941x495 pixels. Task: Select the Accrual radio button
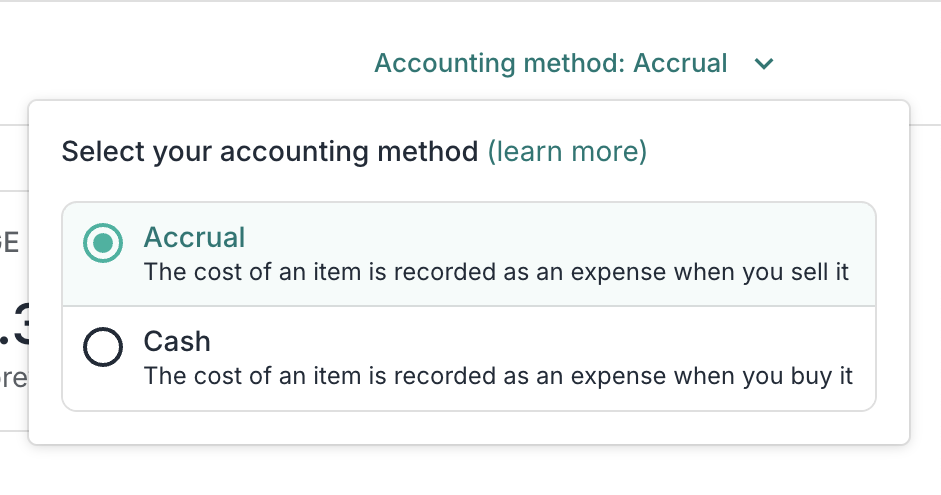pos(103,243)
